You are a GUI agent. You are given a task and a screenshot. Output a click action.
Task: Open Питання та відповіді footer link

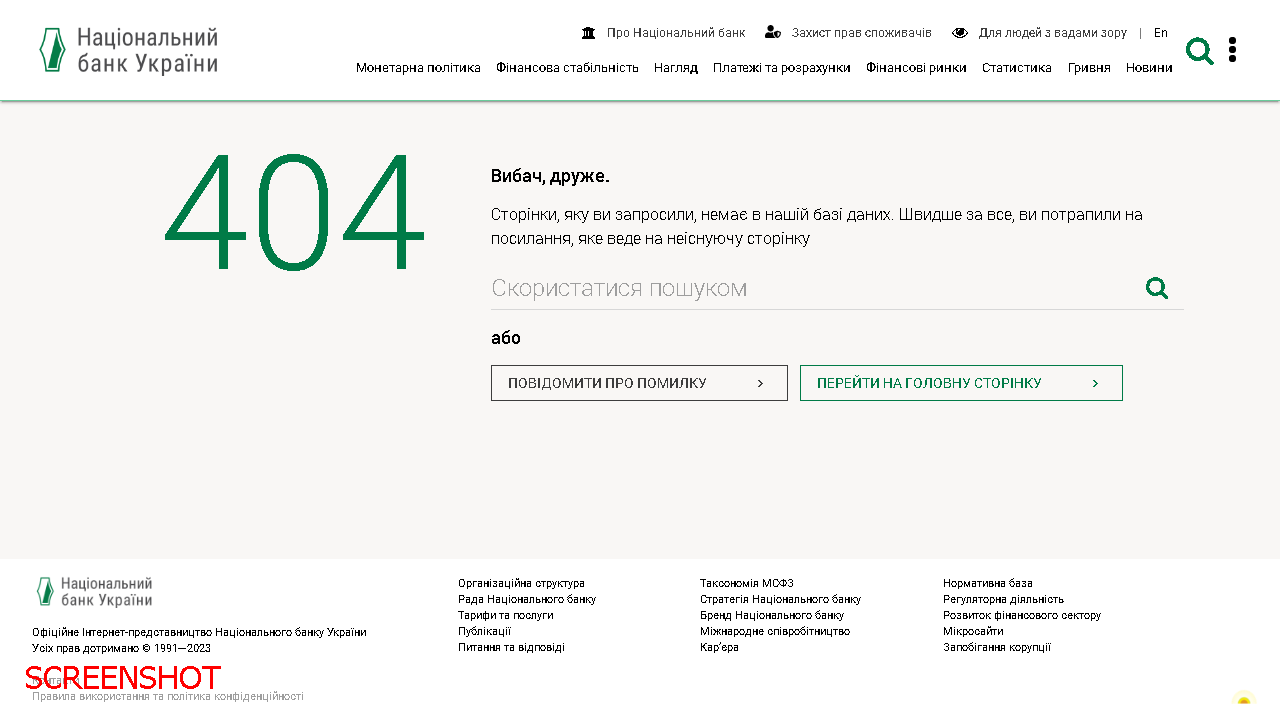(x=511, y=647)
